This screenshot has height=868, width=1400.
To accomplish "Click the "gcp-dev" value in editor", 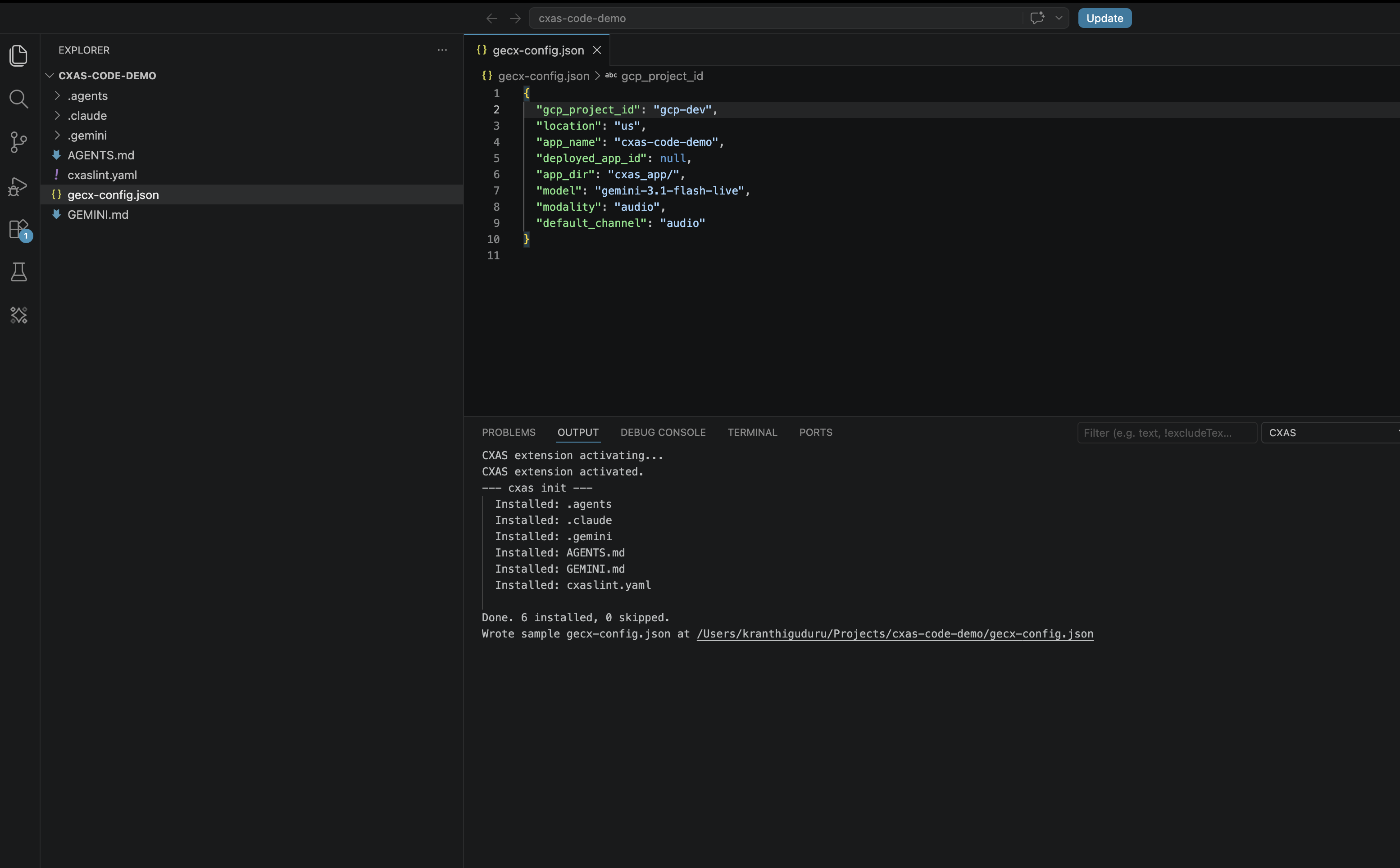I will click(x=682, y=110).
